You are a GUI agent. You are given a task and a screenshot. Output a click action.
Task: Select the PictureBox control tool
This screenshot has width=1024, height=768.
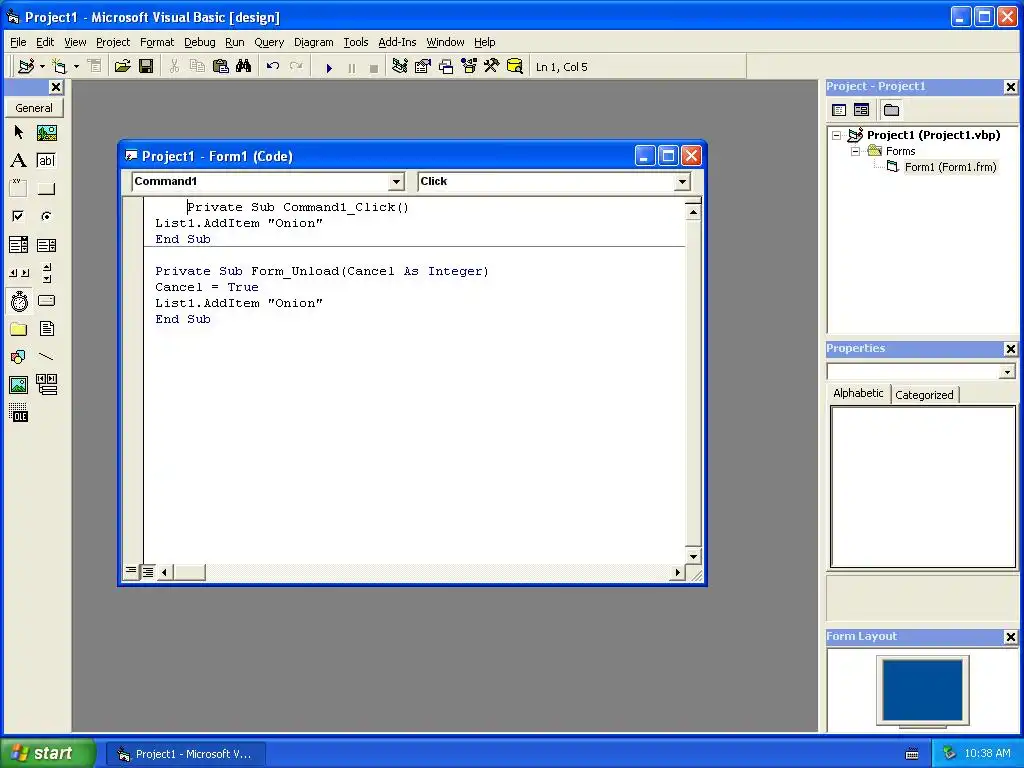[x=46, y=133]
